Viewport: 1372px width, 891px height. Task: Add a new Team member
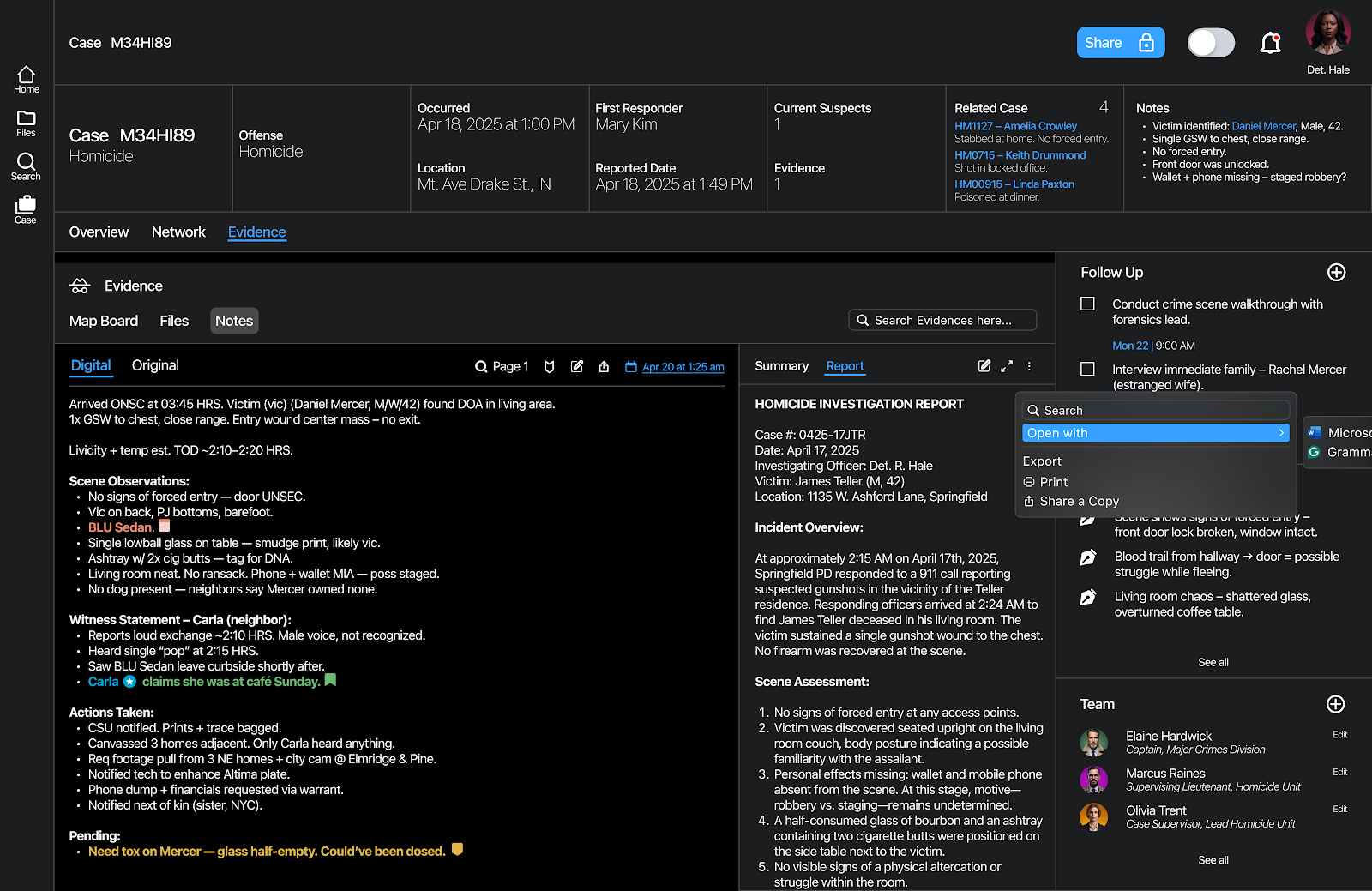(1335, 704)
